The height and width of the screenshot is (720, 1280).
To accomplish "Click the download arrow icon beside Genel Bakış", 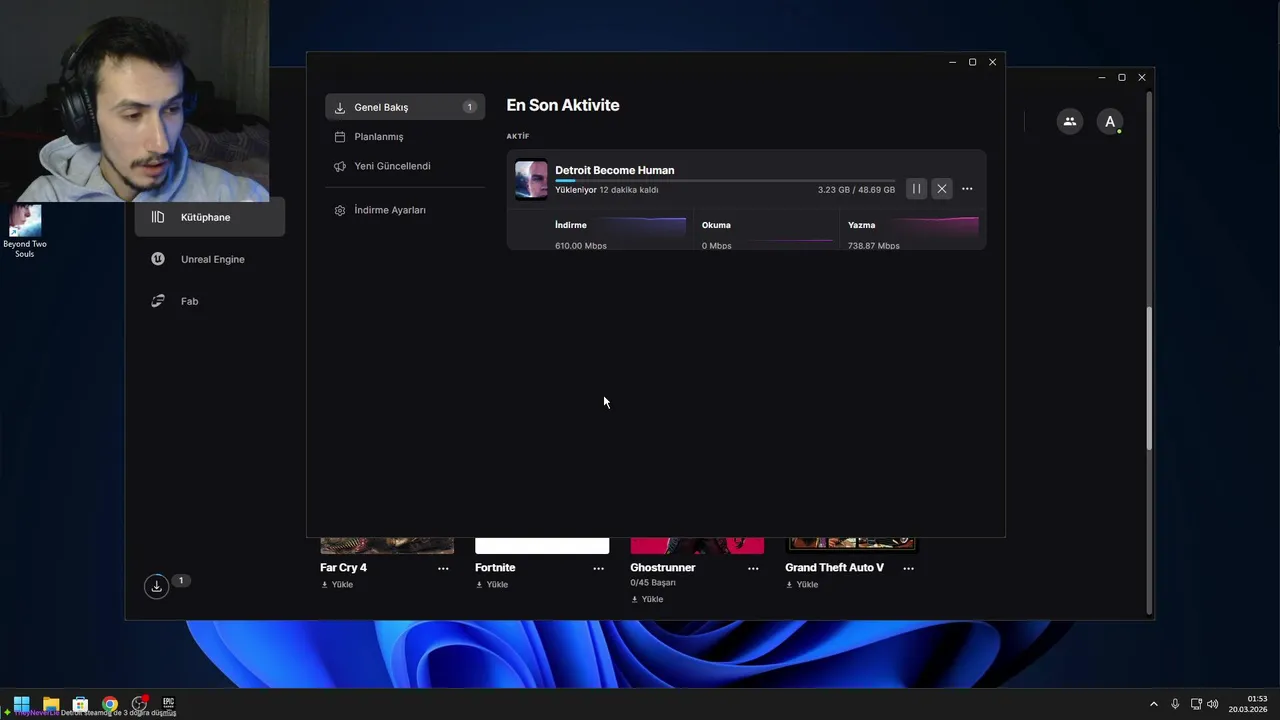I will tap(340, 107).
